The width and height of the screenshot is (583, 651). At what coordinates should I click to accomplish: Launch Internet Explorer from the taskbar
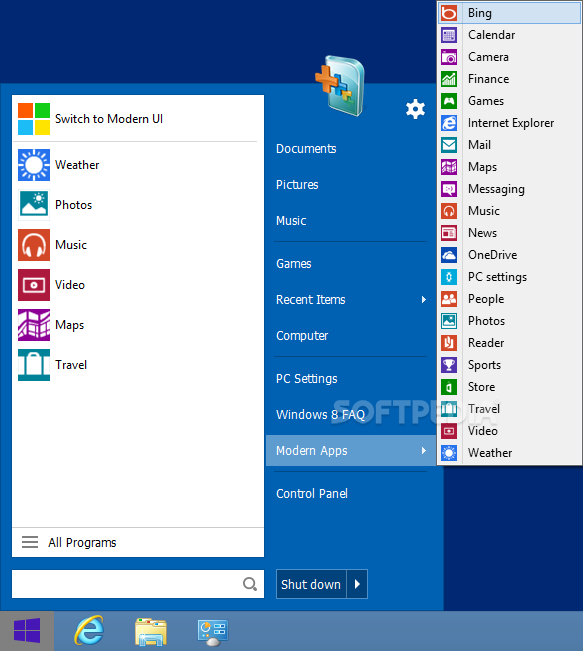point(89,631)
